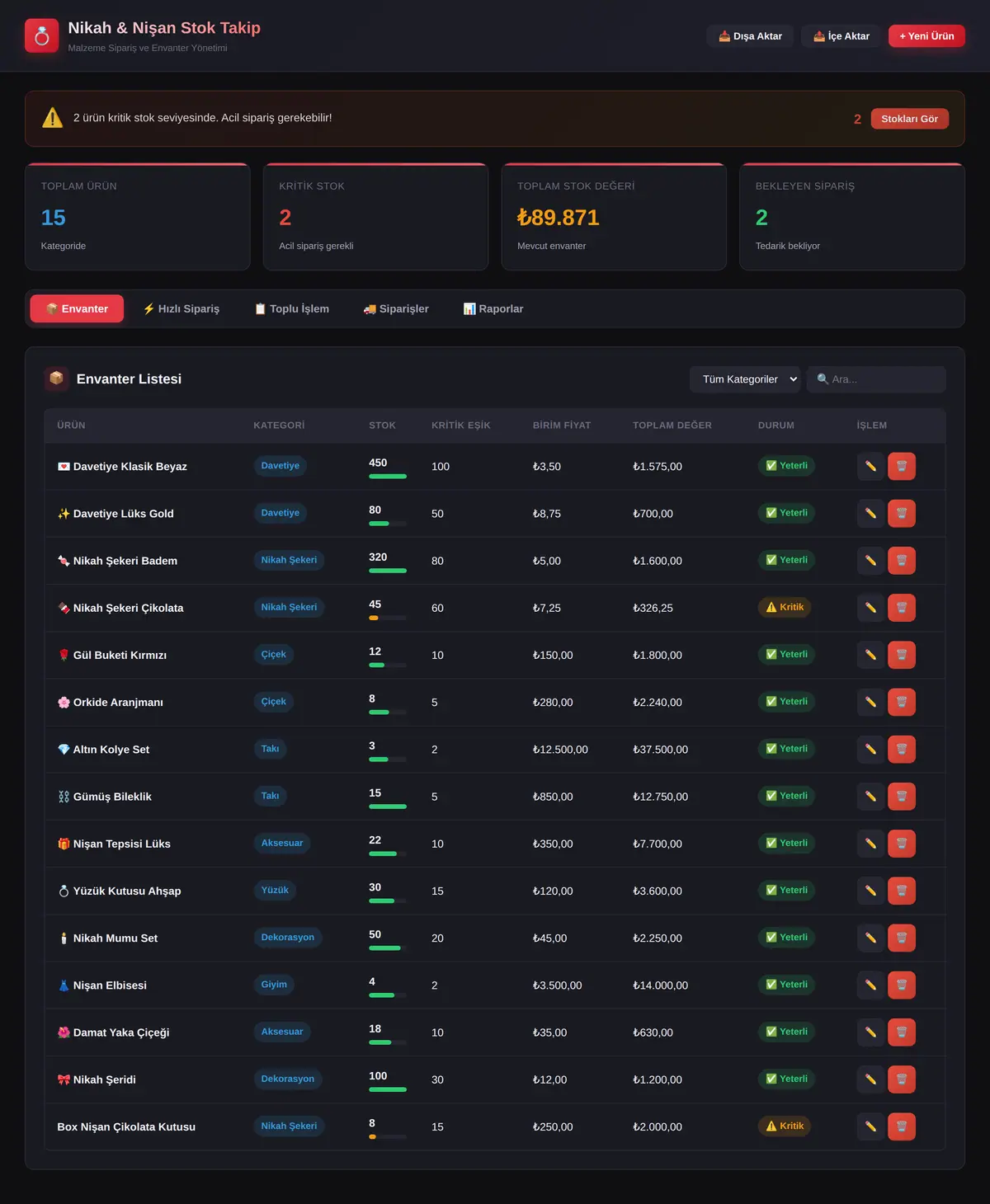
Task: Open the Tüm Kategoriler dropdown
Action: point(745,379)
